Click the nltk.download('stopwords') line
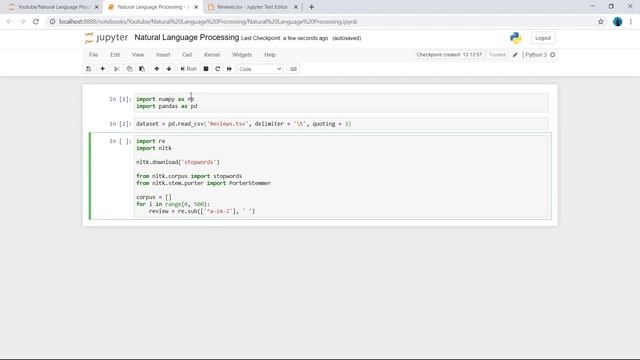Viewport: 640px width, 360px height. pyautogui.click(x=178, y=162)
